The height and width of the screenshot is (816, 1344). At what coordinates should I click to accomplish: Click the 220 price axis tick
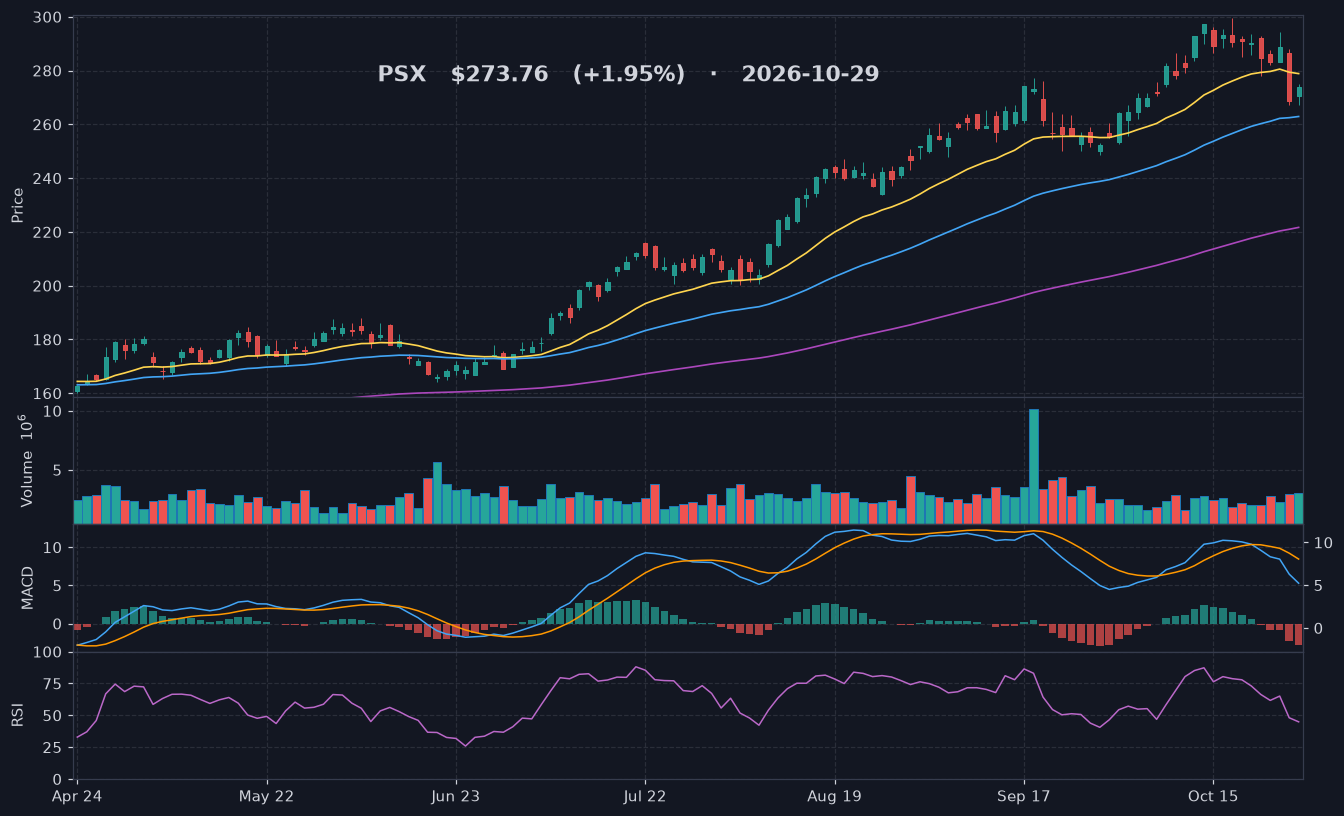48,233
